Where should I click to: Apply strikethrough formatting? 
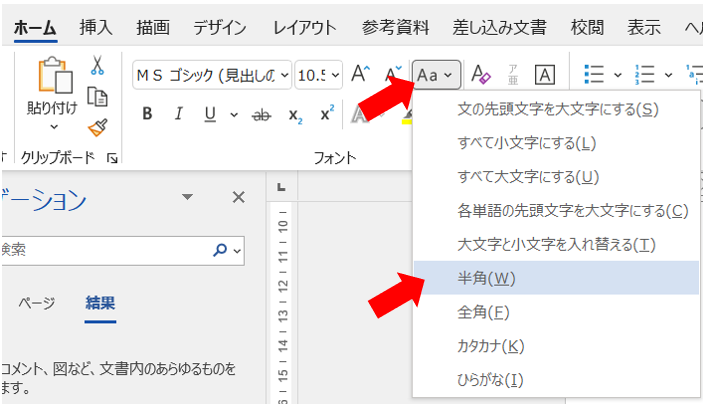[x=261, y=114]
